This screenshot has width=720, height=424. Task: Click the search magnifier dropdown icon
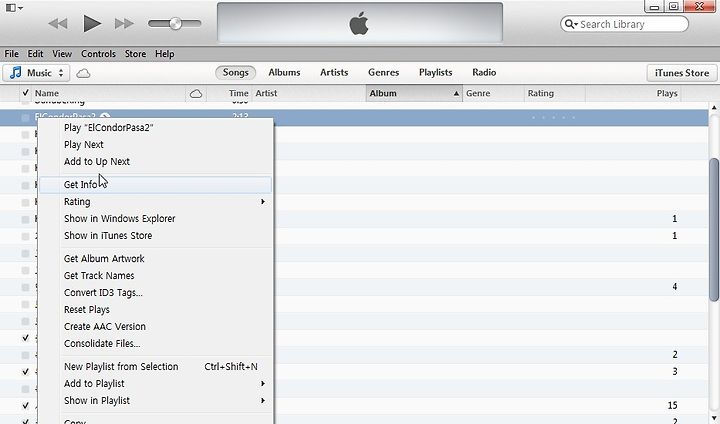tap(571, 24)
